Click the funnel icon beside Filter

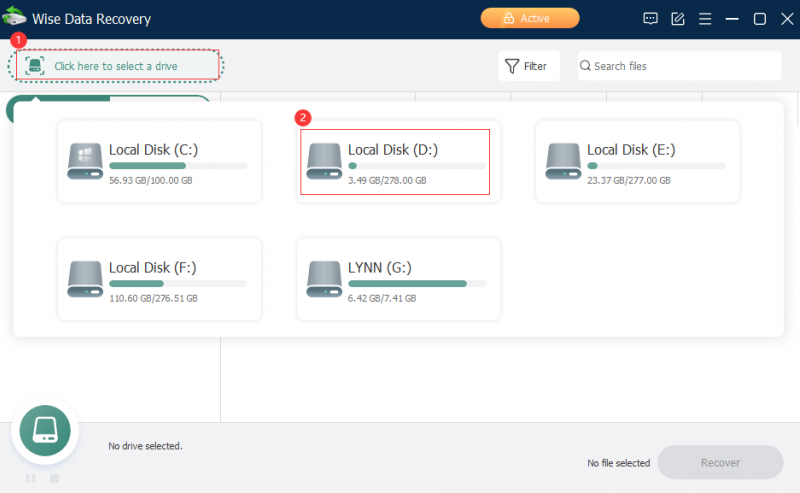pyautogui.click(x=512, y=66)
